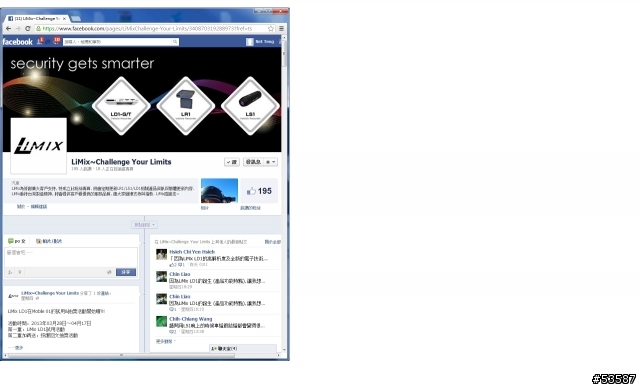Open Hsieh Chi Yen Hsieh's profile link
The width and height of the screenshot is (640, 387).
click(x=192, y=252)
